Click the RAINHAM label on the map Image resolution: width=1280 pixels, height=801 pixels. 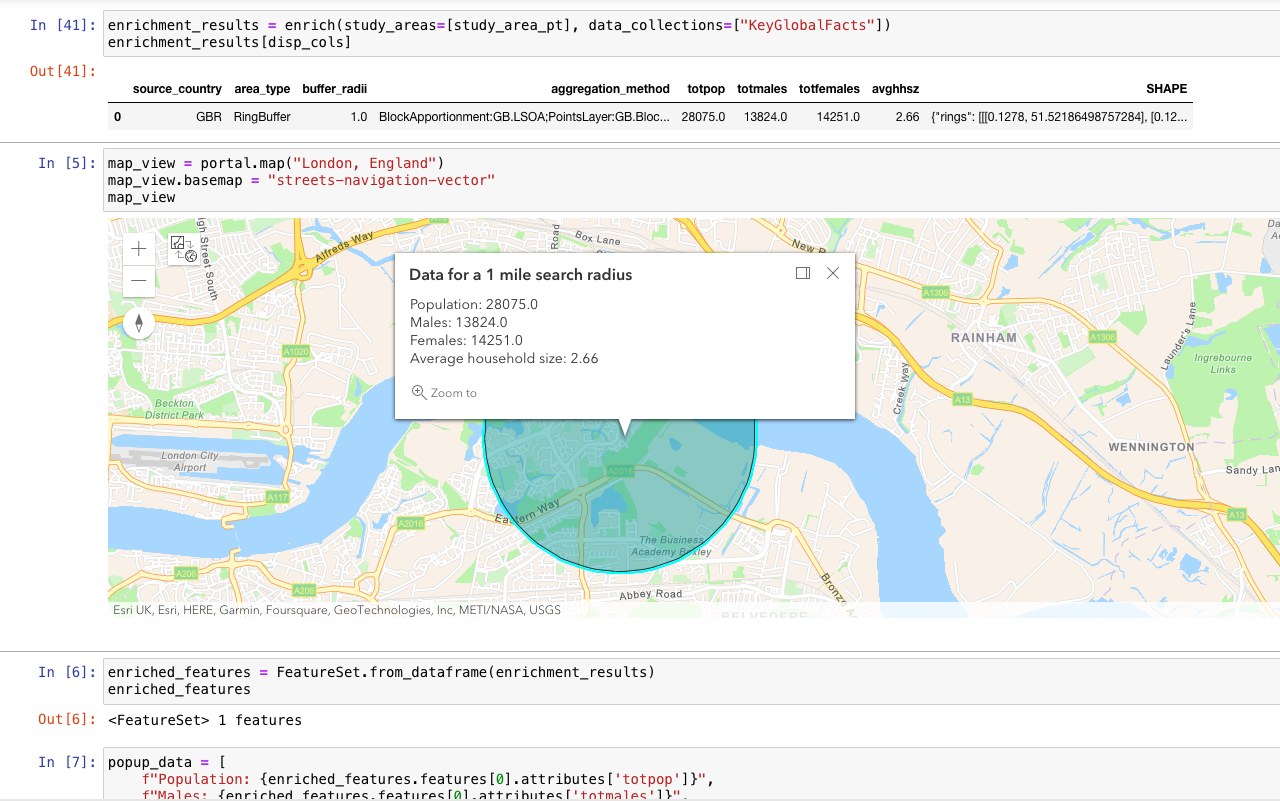click(983, 338)
